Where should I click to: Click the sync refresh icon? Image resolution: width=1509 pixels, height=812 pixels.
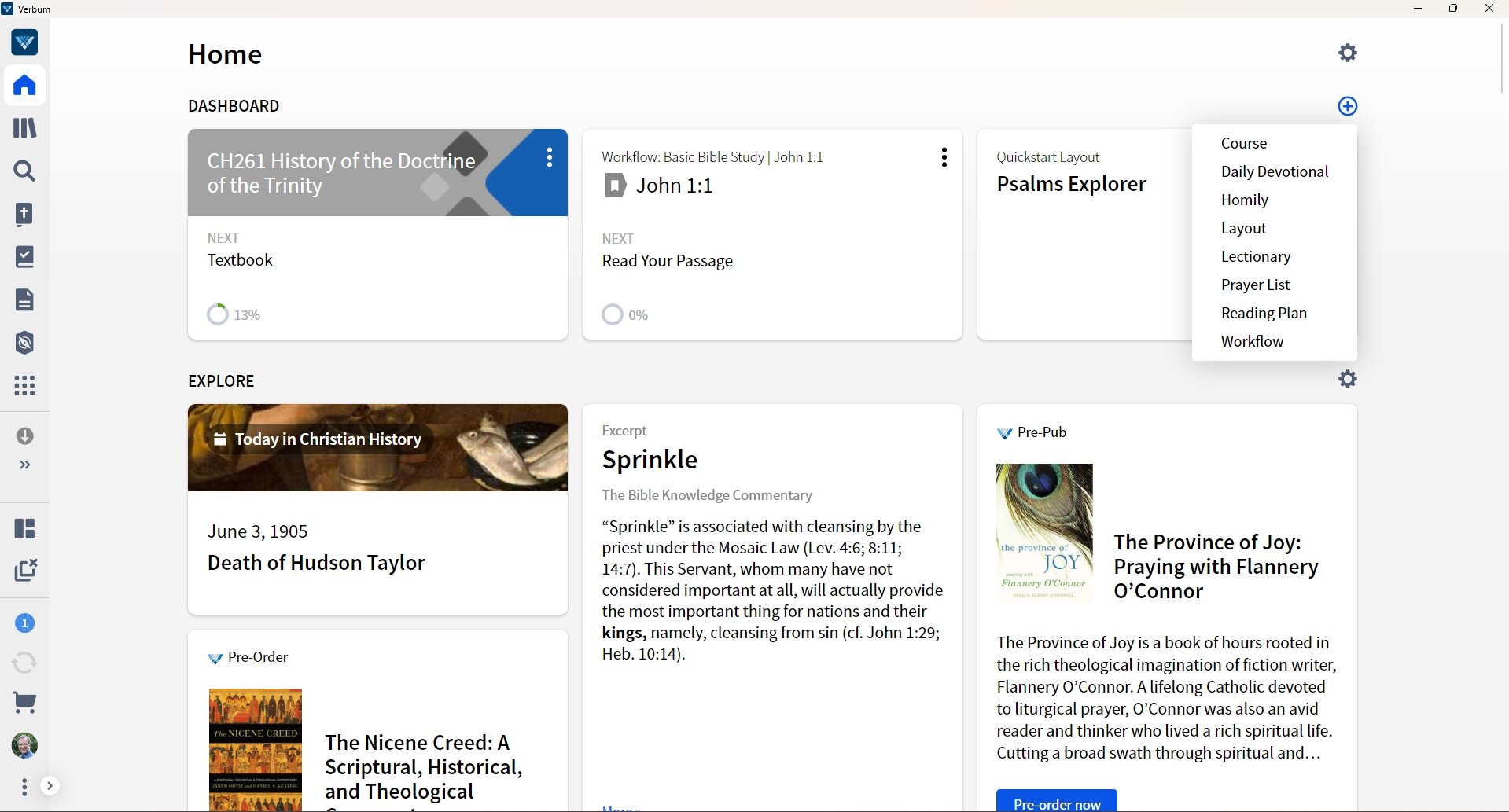(x=24, y=663)
